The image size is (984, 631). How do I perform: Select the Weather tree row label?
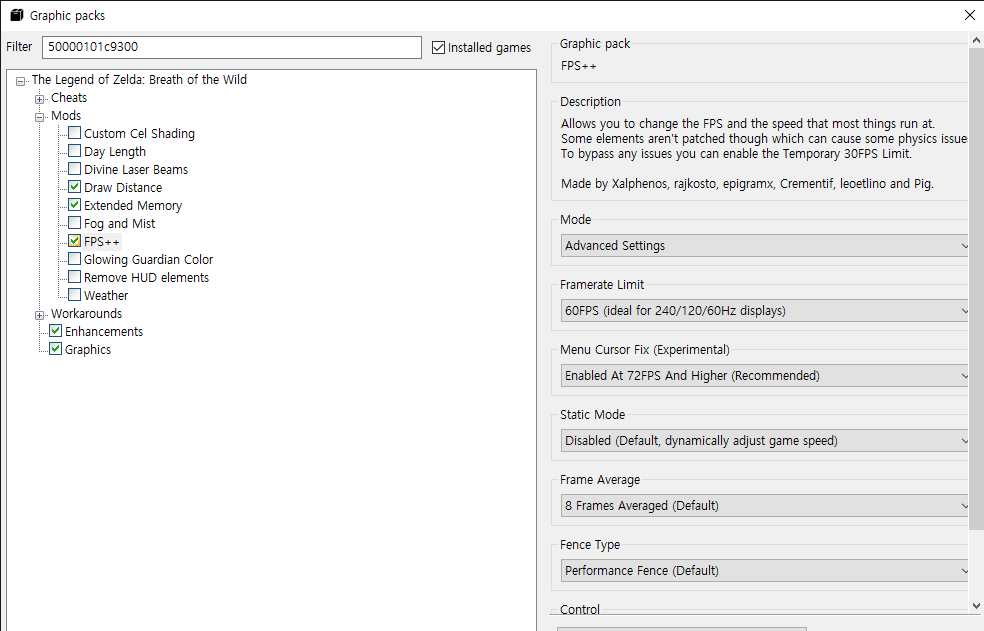coord(106,296)
